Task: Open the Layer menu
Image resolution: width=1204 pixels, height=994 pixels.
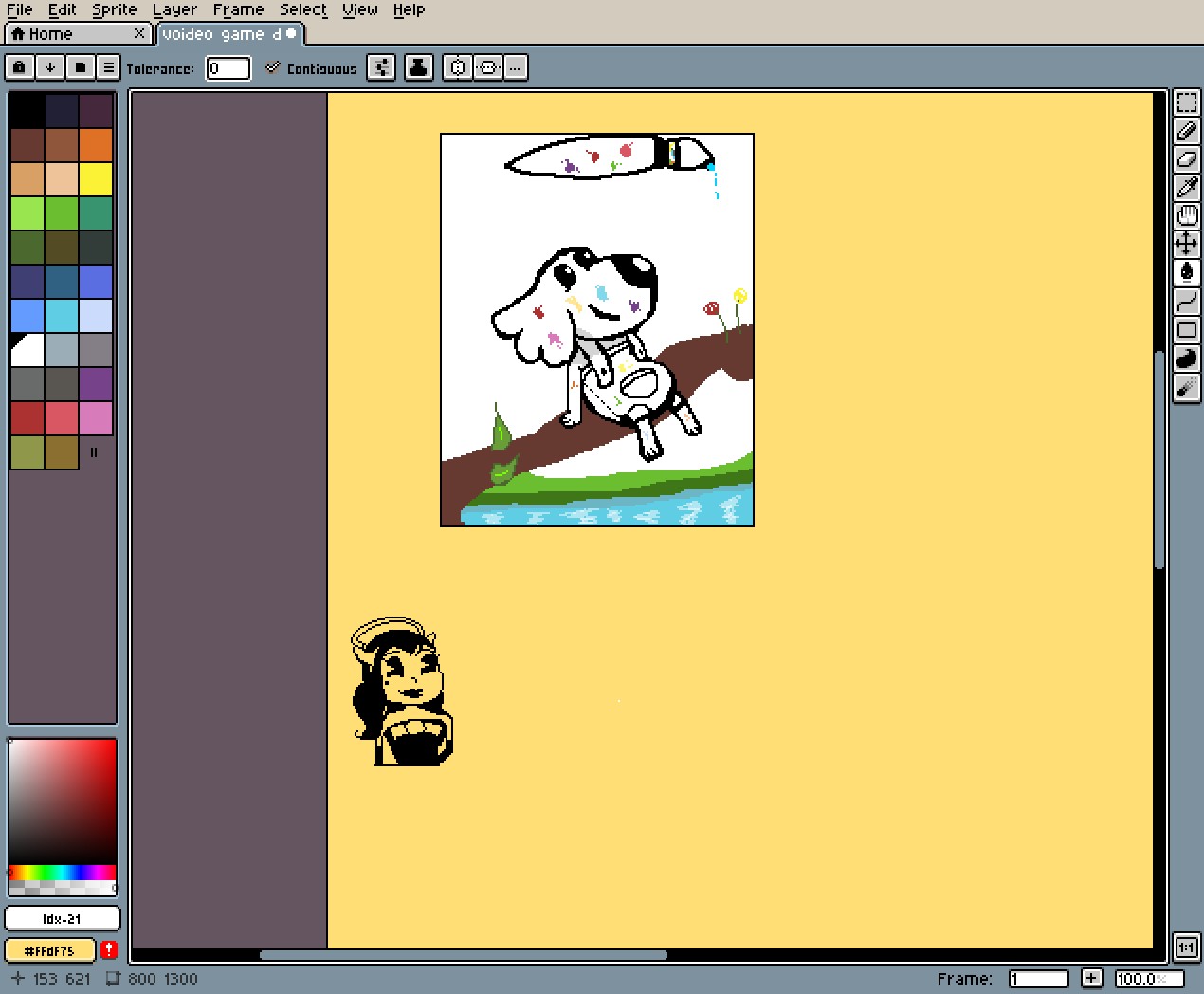Action: point(174,9)
